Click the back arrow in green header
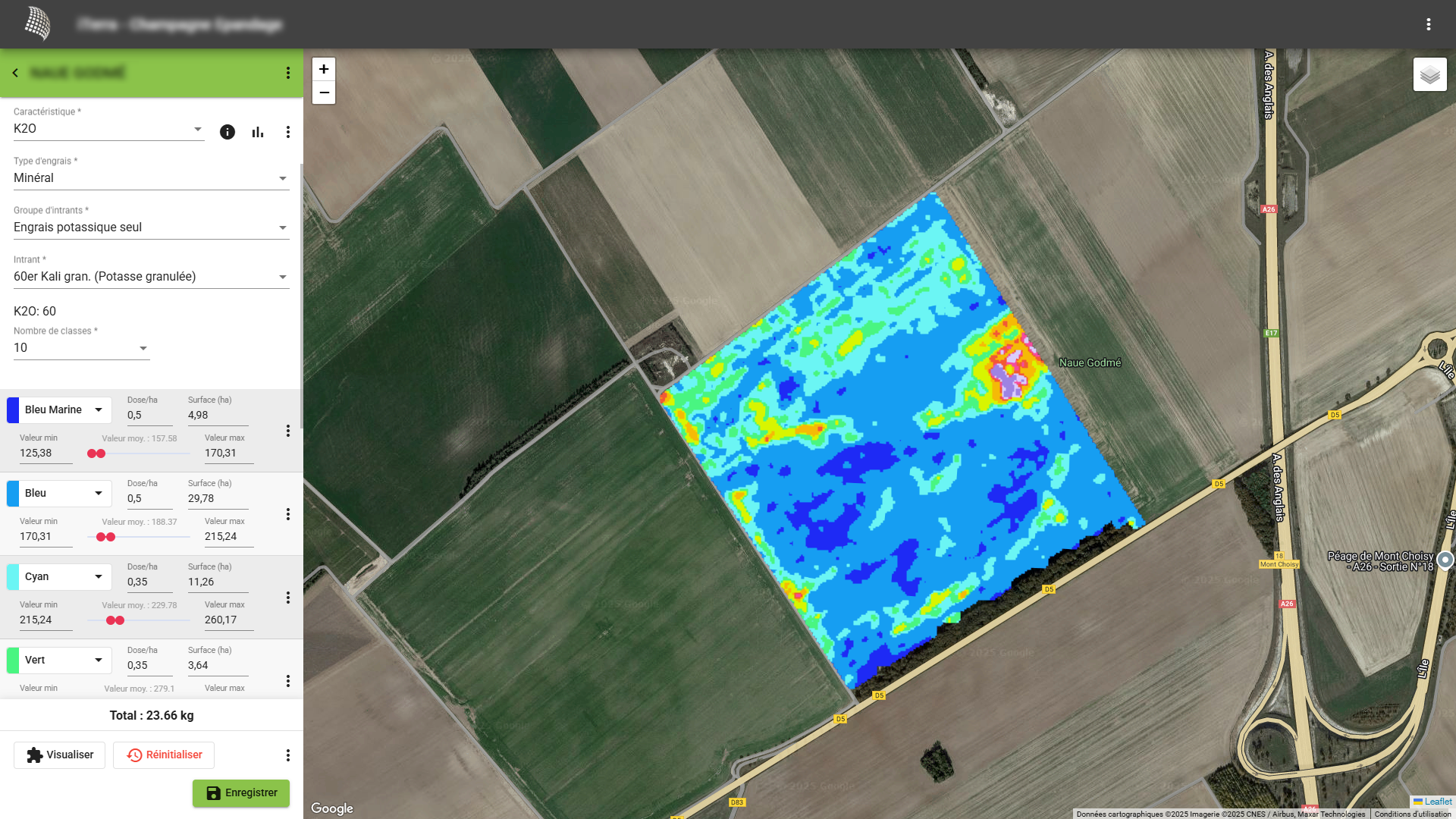 point(15,73)
